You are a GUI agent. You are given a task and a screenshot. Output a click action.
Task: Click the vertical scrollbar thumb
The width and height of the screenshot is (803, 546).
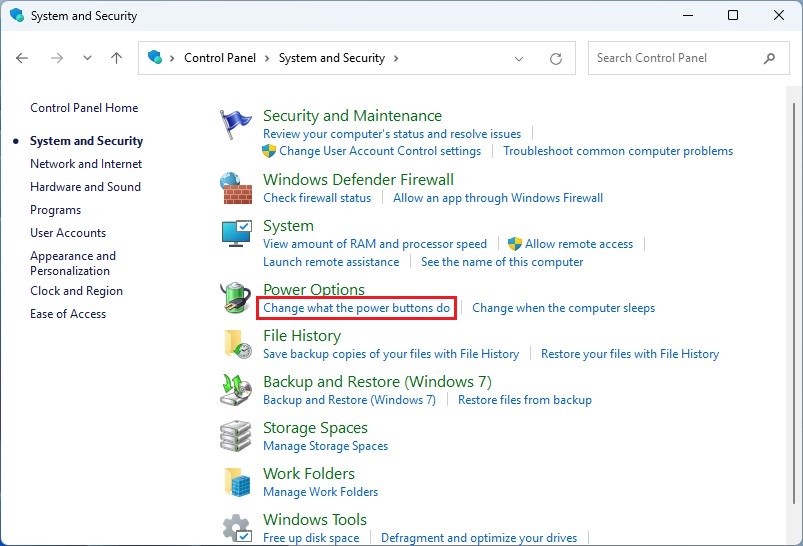pyautogui.click(x=794, y=302)
